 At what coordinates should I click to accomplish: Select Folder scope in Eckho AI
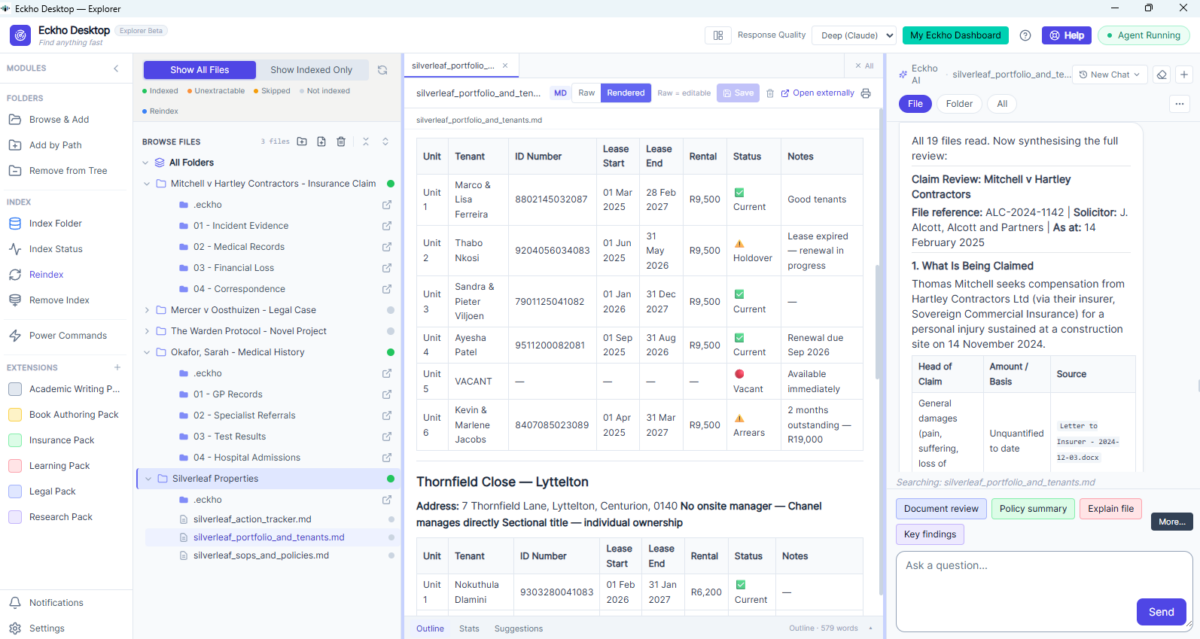point(959,103)
